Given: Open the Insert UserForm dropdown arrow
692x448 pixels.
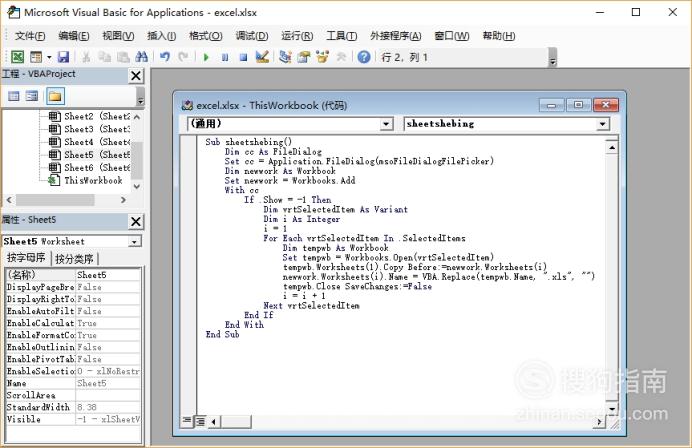Looking at the screenshot, I should [49, 57].
